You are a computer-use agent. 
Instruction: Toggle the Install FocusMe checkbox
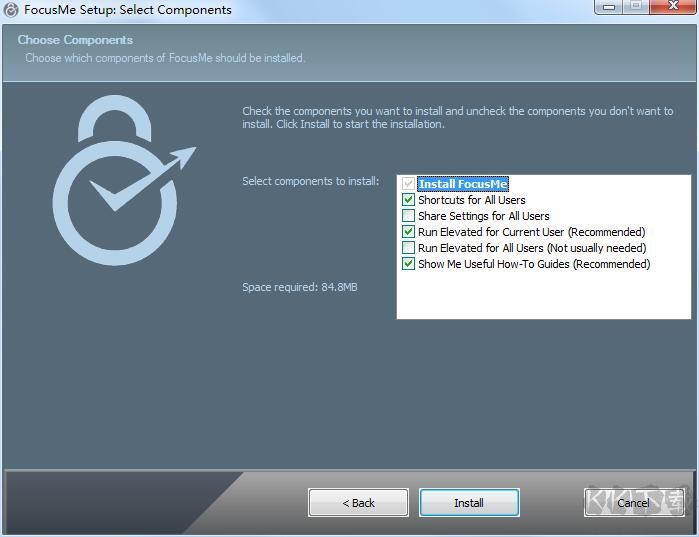tap(408, 184)
